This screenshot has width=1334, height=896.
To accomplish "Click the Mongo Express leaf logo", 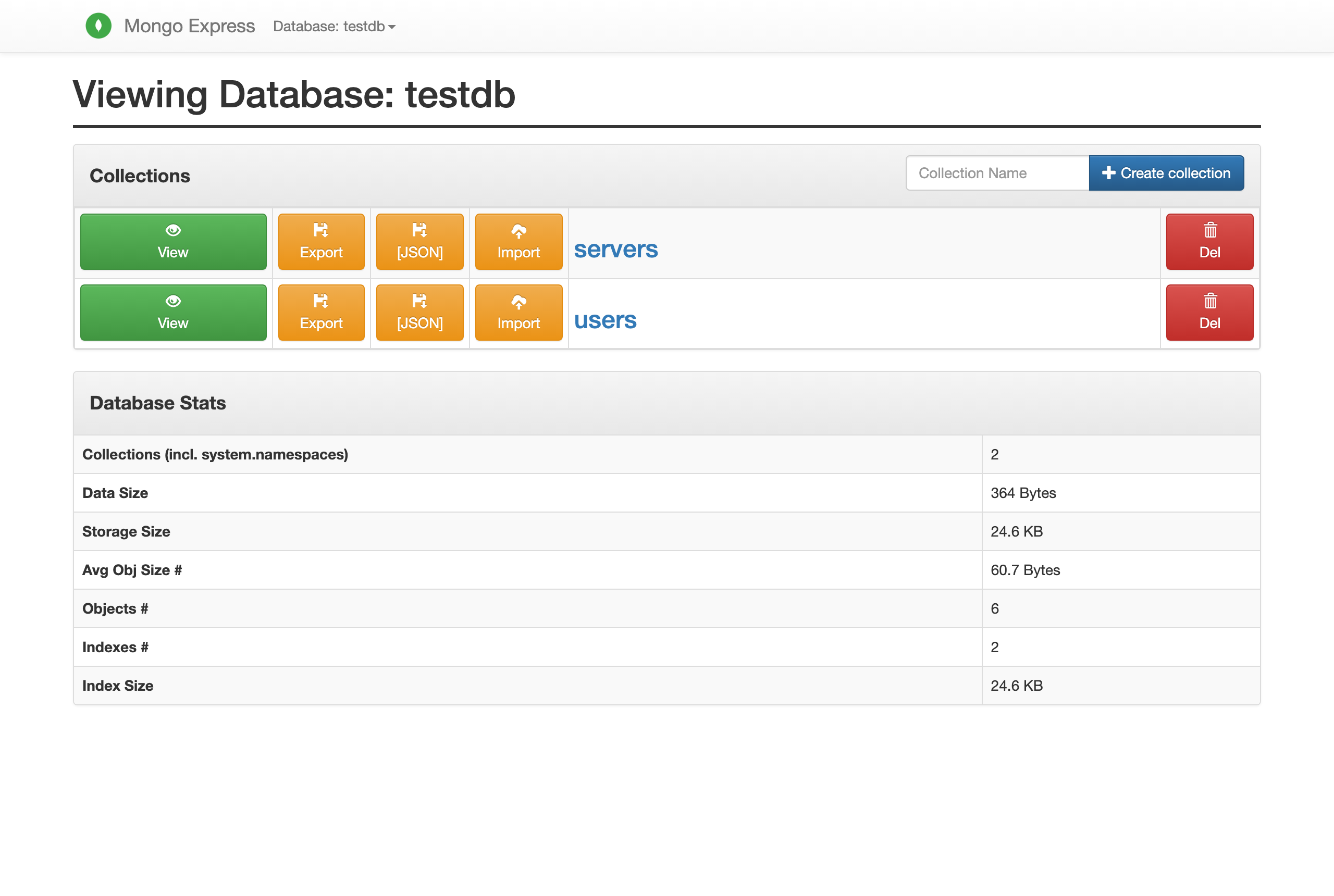I will pos(98,26).
